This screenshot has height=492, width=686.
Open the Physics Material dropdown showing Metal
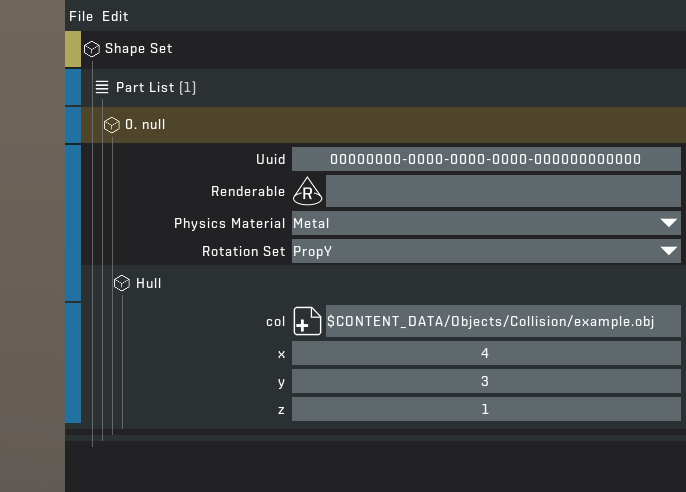(486, 223)
